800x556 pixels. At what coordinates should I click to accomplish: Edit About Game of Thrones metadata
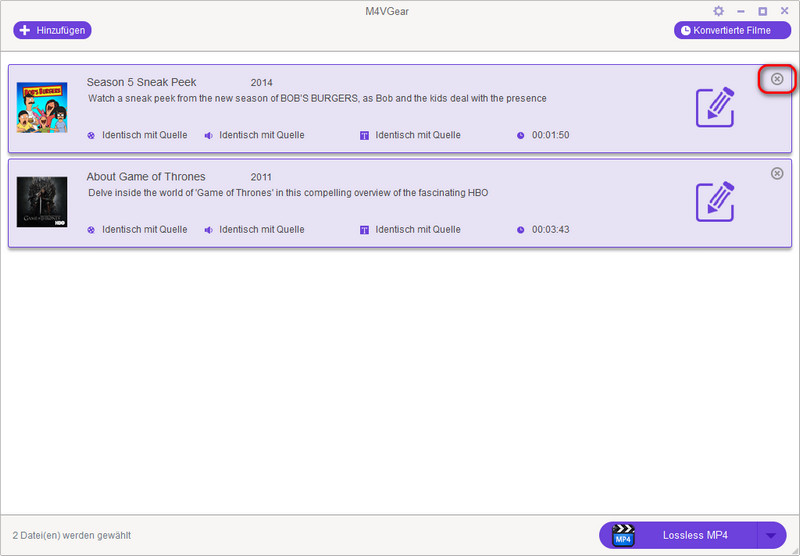[715, 201]
